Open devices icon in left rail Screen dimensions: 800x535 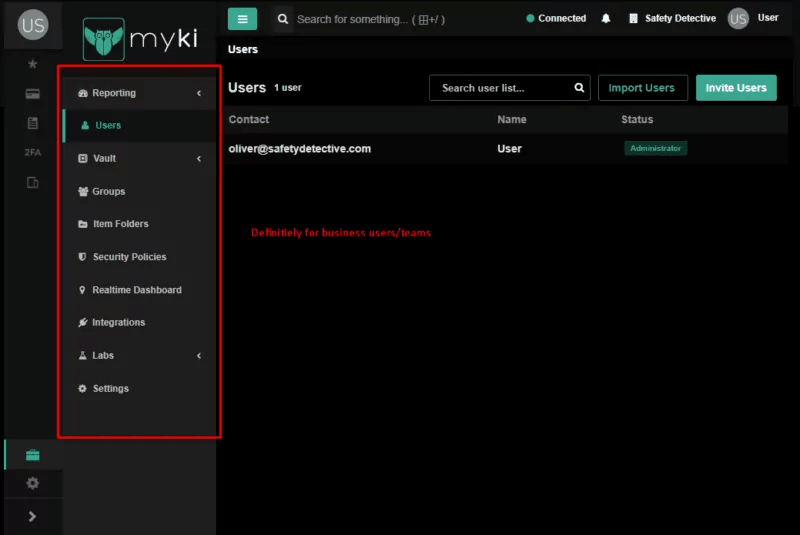click(x=33, y=183)
